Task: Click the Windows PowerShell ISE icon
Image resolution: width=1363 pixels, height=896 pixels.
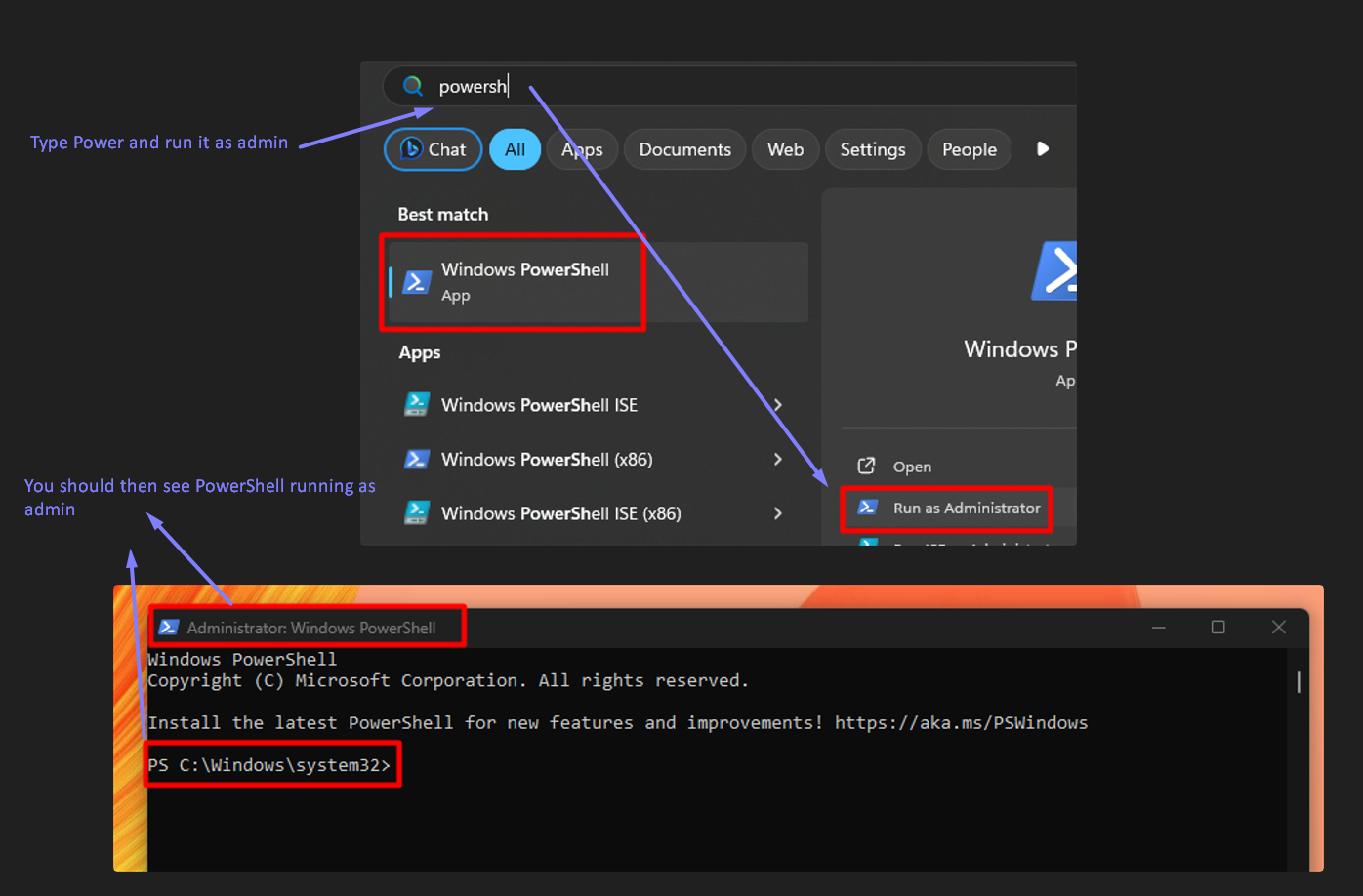Action: [417, 404]
